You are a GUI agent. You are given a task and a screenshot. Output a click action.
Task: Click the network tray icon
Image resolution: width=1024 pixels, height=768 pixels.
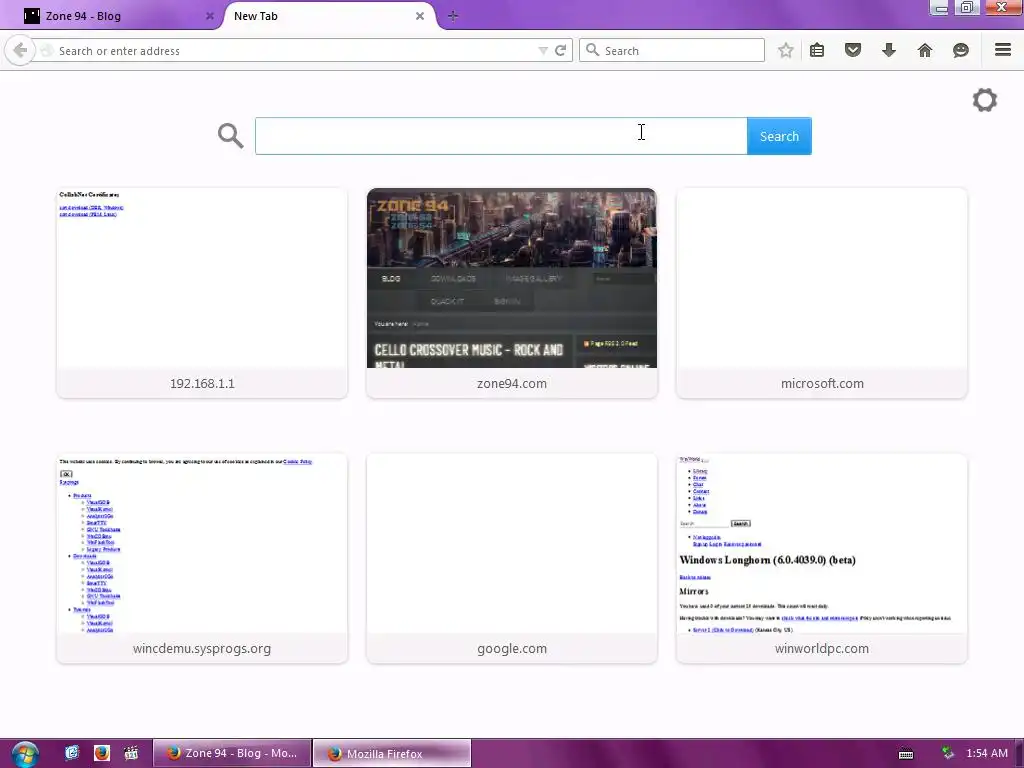click(947, 753)
